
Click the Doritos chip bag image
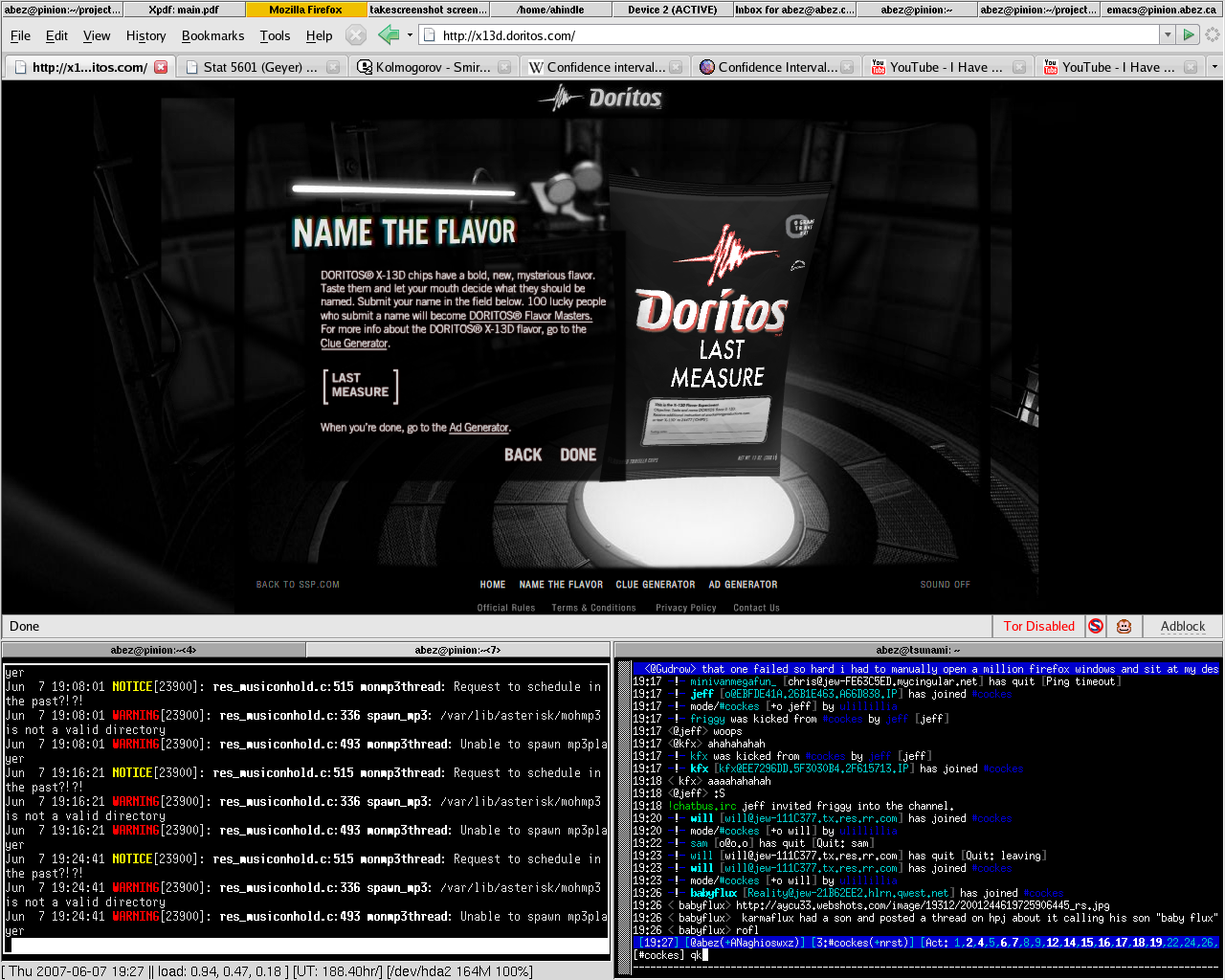pyautogui.click(x=718, y=330)
